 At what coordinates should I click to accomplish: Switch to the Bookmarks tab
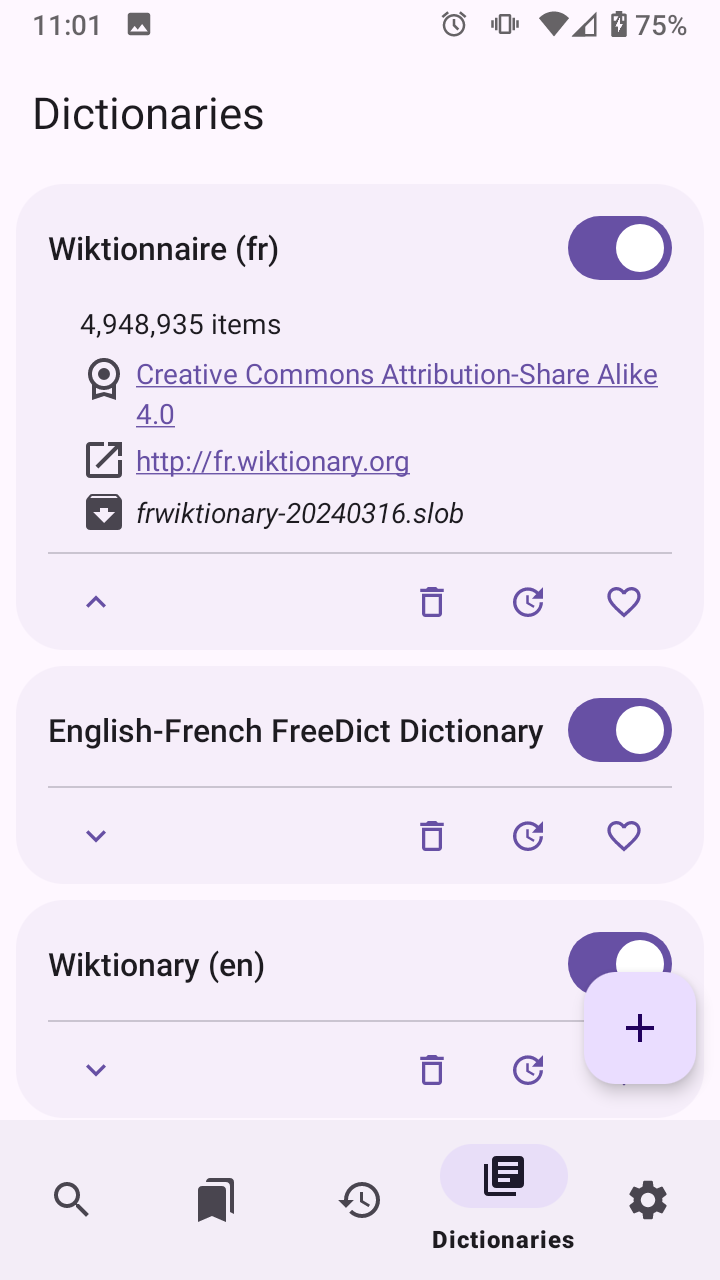216,1199
